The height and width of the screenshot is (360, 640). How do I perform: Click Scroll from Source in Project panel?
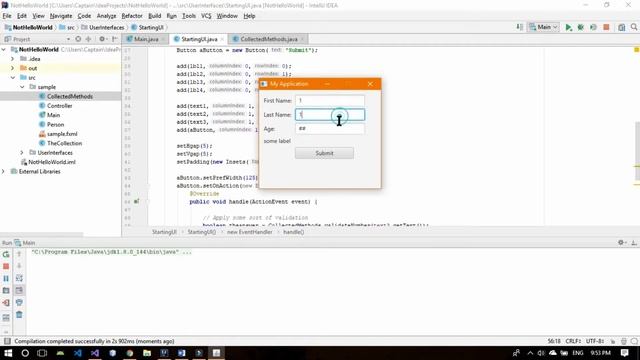pyautogui.click(x=78, y=39)
